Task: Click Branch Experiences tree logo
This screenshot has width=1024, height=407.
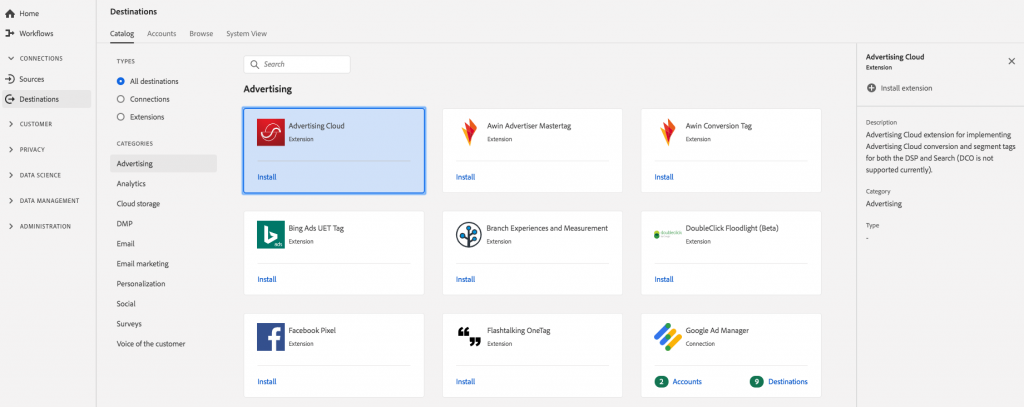Action: [469, 235]
